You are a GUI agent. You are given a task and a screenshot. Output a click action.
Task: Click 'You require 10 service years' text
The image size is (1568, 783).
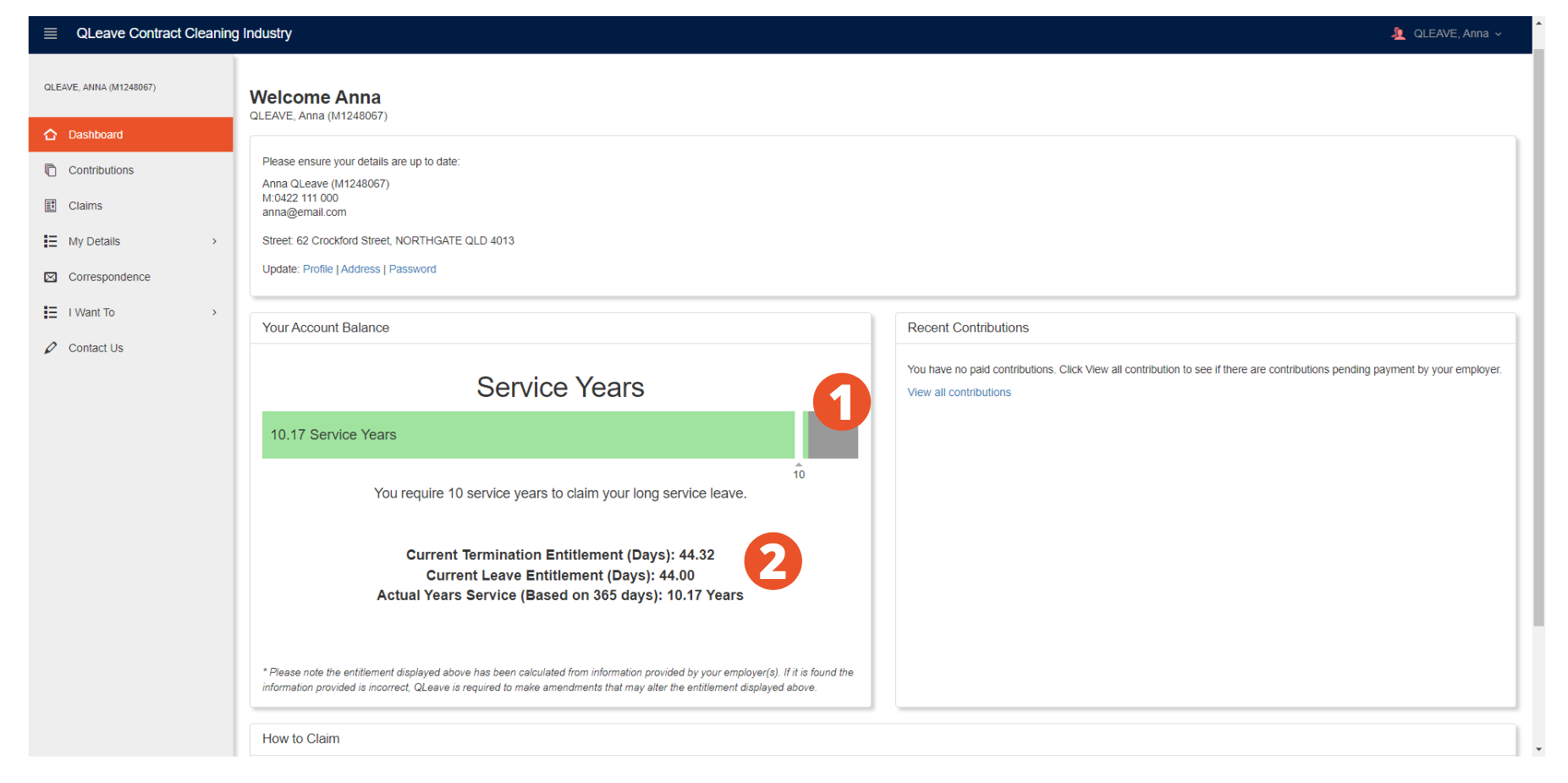pos(560,494)
